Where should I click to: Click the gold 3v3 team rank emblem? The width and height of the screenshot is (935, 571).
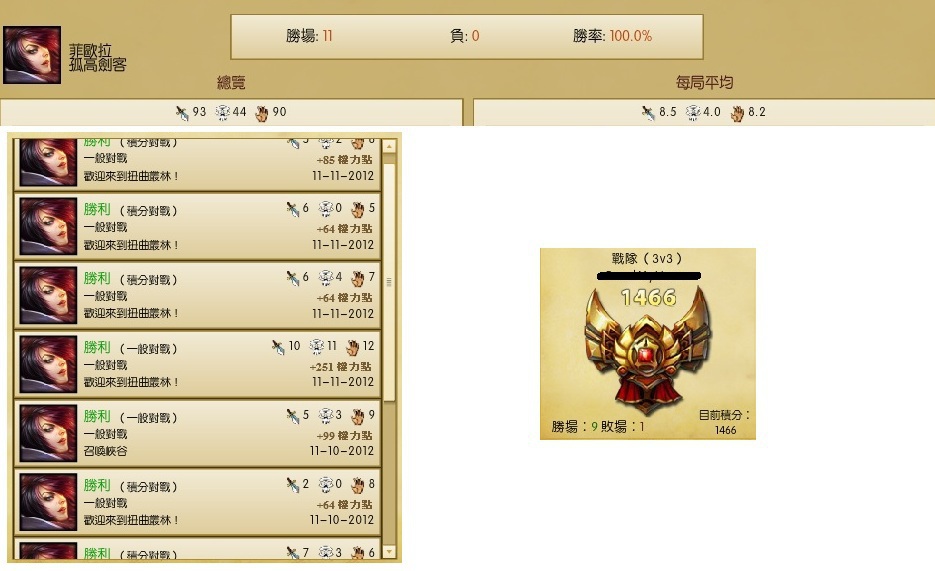tap(648, 352)
